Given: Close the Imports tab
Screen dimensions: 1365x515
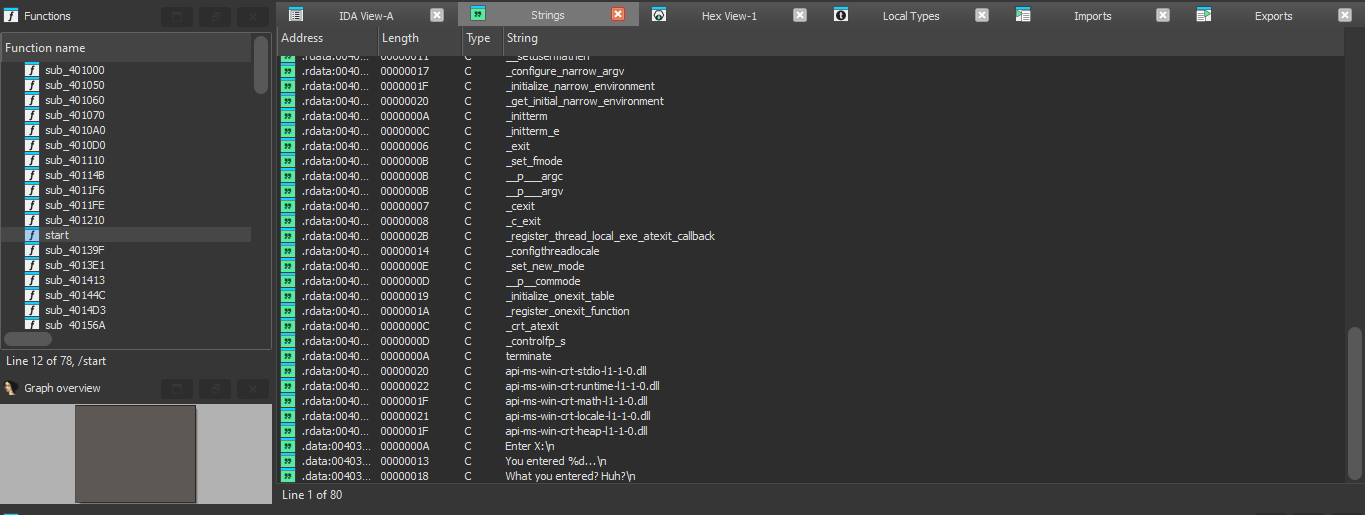Looking at the screenshot, I should coord(1163,15).
